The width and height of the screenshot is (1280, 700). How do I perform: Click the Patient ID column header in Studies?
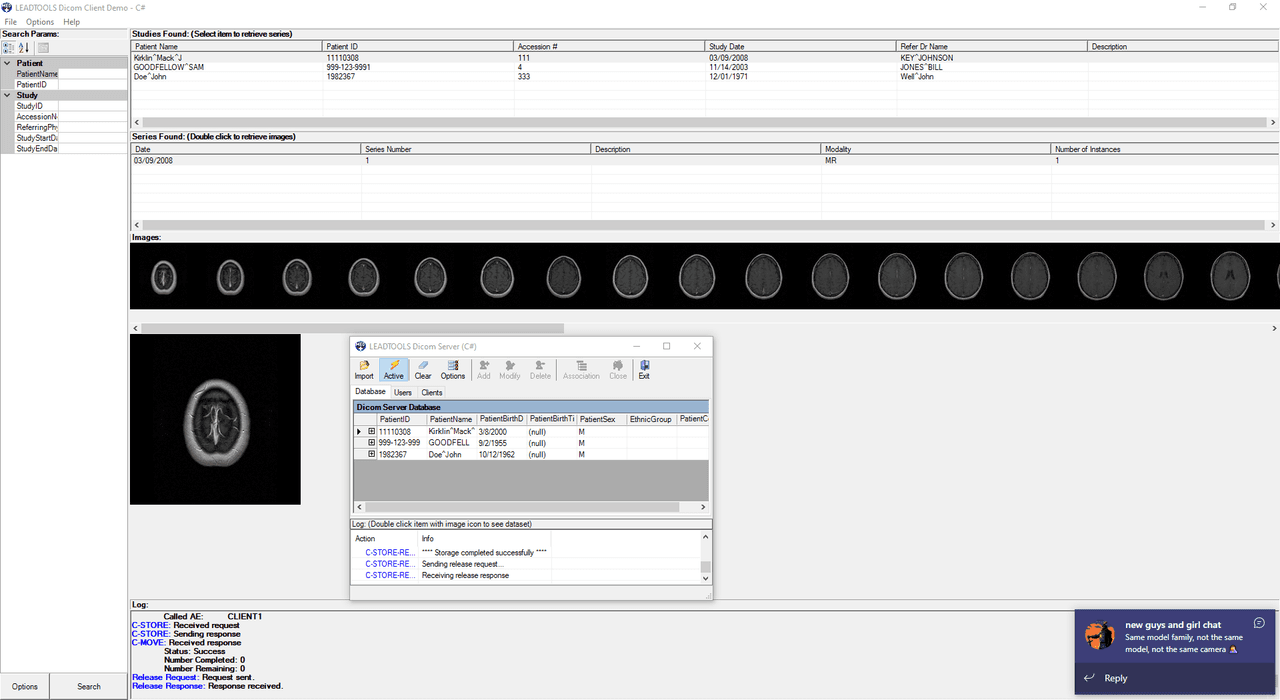tap(418, 47)
